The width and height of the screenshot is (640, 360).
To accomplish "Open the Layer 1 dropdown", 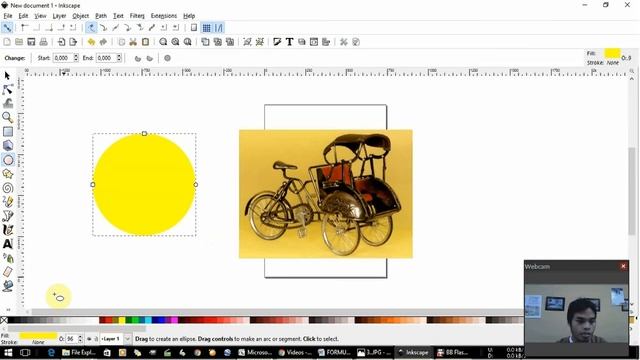I will pos(127,339).
